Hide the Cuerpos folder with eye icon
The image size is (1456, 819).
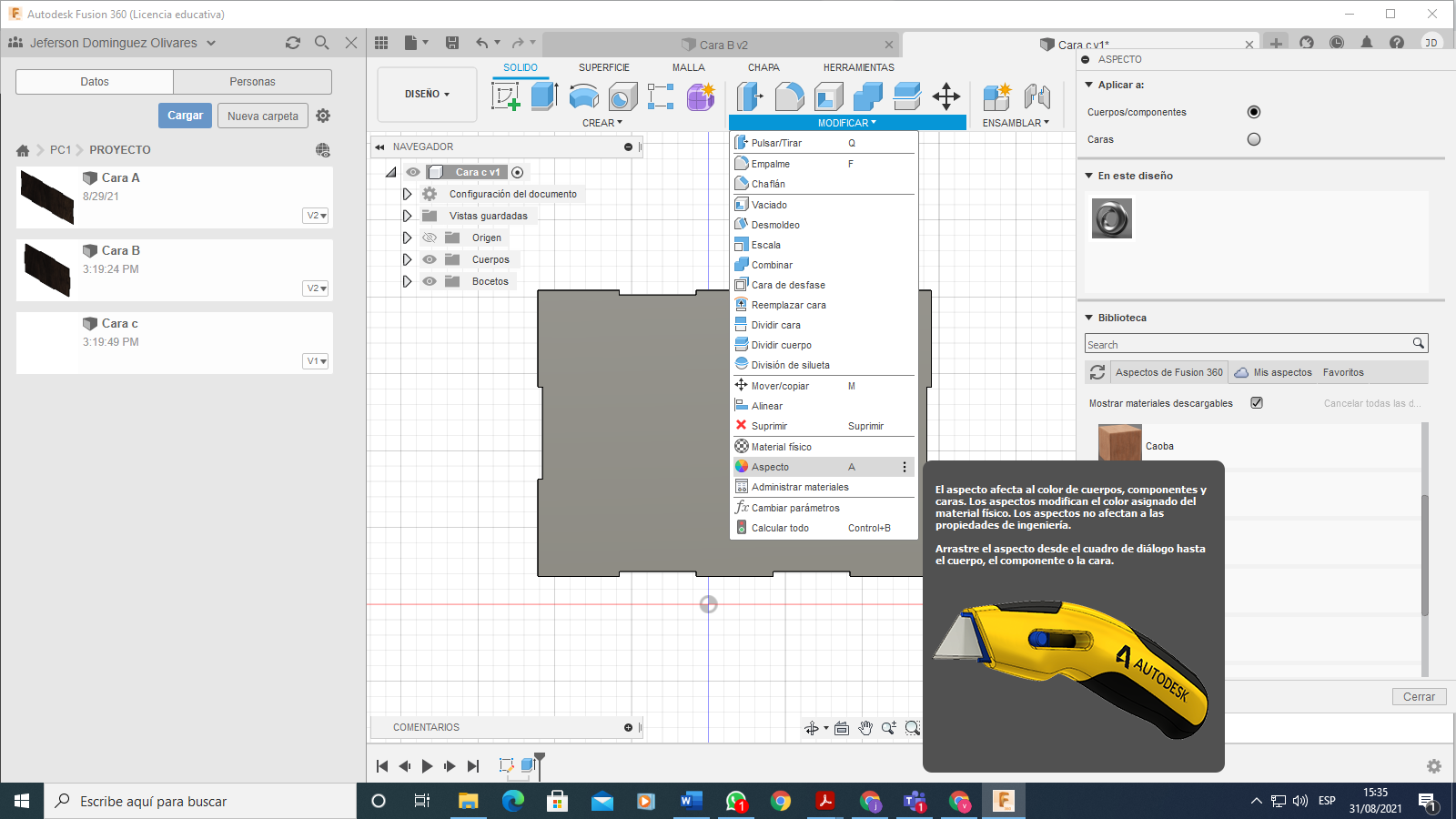click(430, 259)
